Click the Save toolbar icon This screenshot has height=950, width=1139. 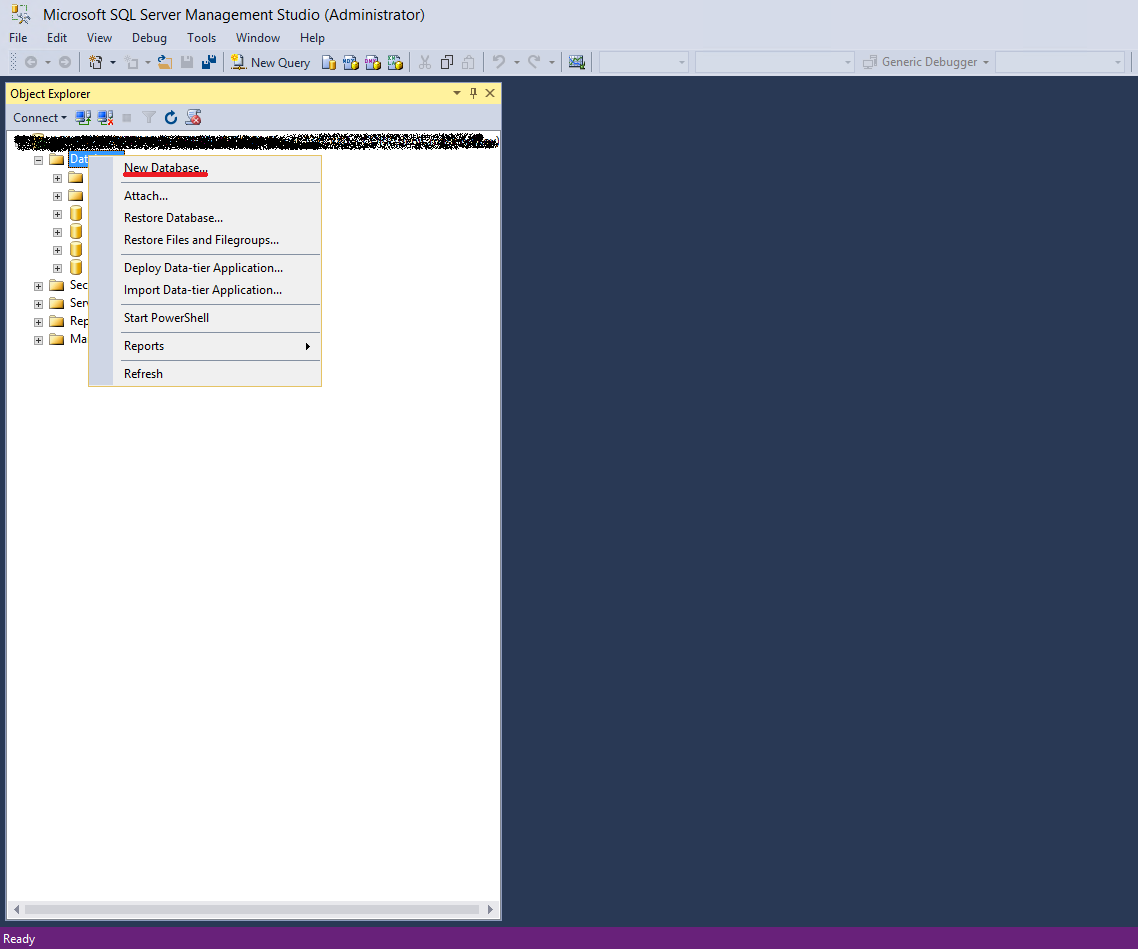click(x=187, y=61)
